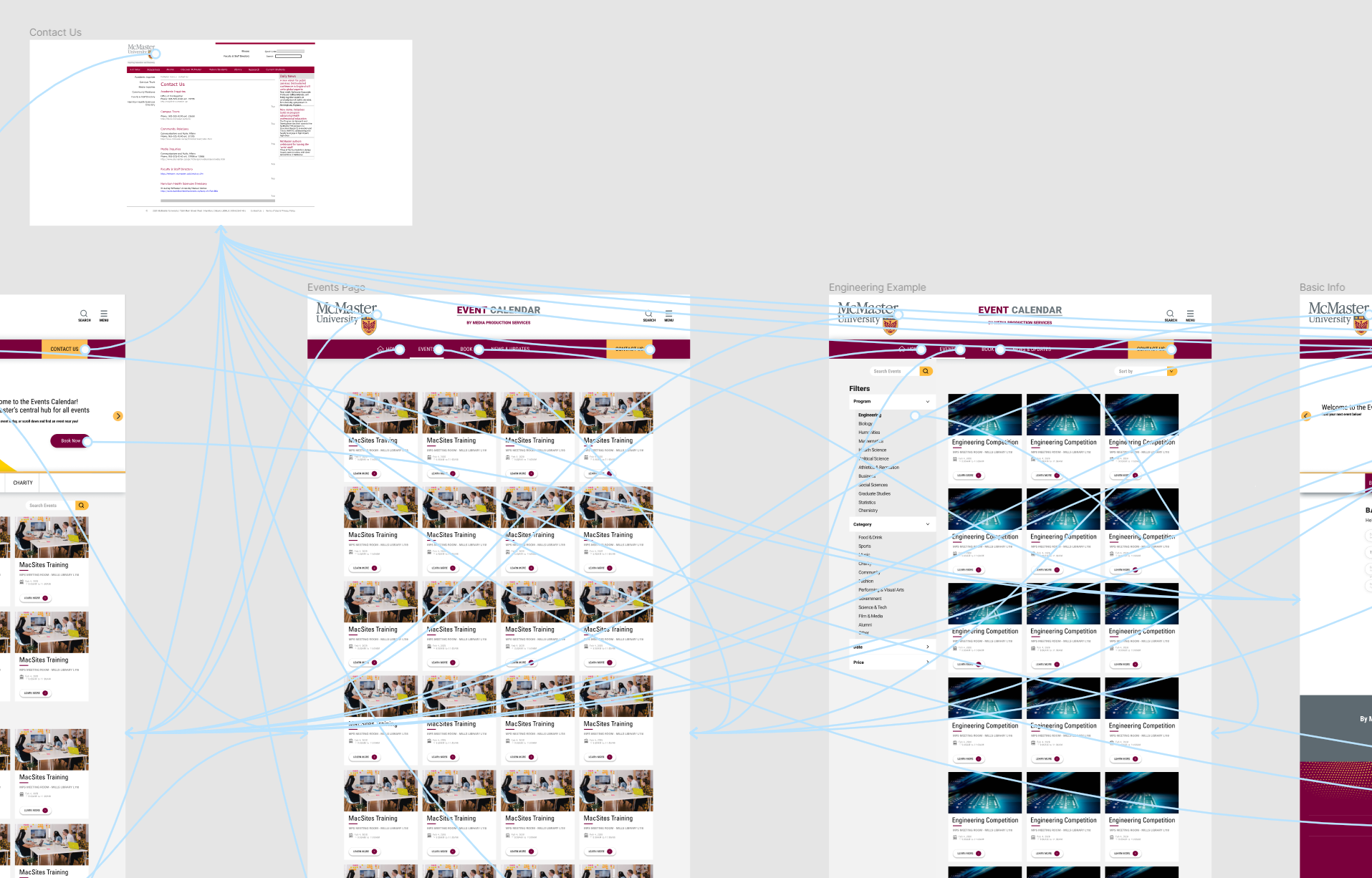Viewport: 1372px width, 878px height.
Task: Click the home icon in the Events Page nav bar
Action: pyautogui.click(x=380, y=349)
